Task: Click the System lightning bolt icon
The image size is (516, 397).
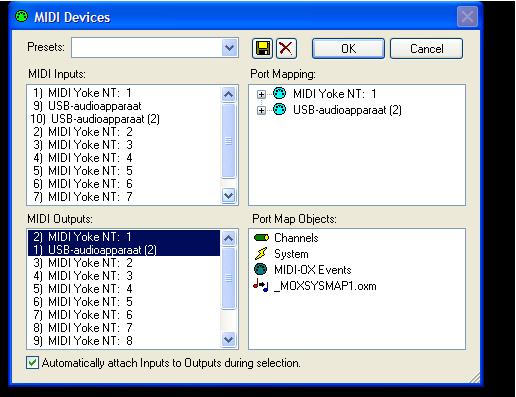Action: tap(261, 254)
